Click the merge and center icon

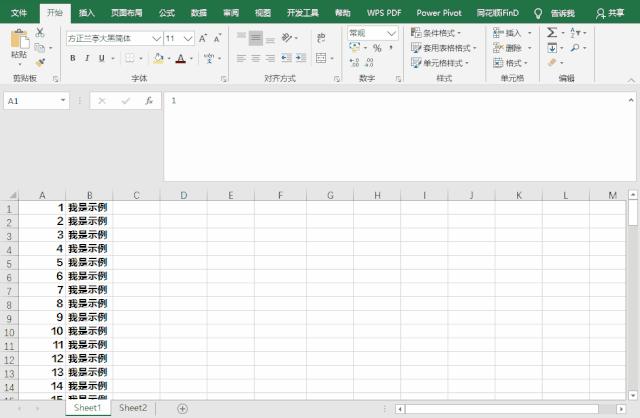tap(321, 58)
